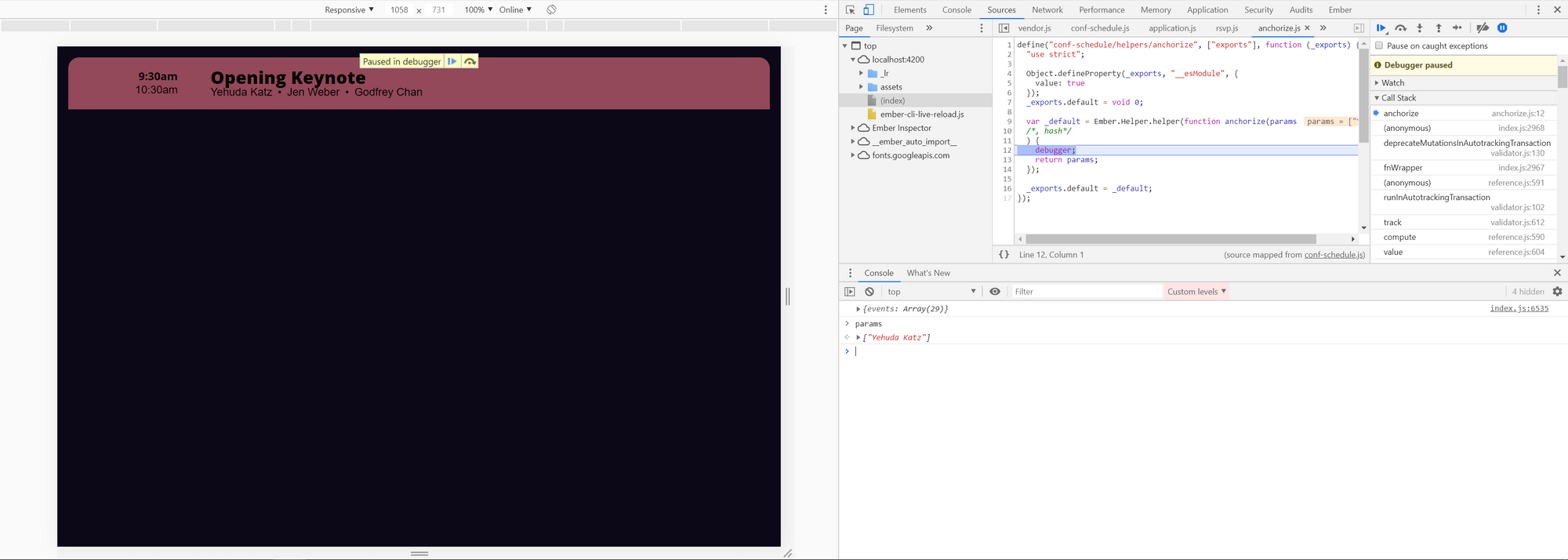Image resolution: width=1568 pixels, height=560 pixels.
Task: Click the console Filter input field
Action: coord(1086,292)
